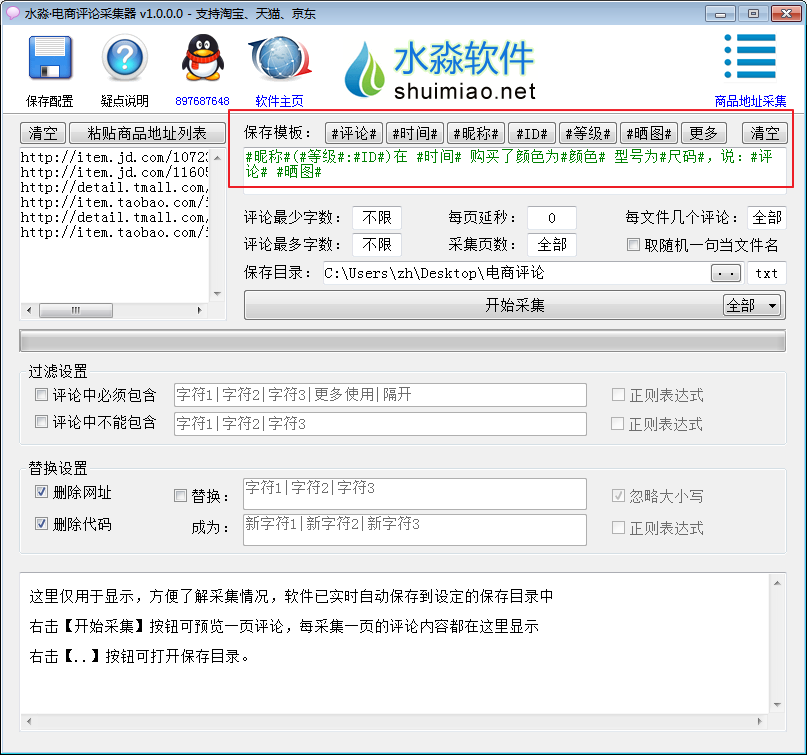Click URL list horizontal scrollbar thumb
The width and height of the screenshot is (807, 755).
click(x=76, y=310)
